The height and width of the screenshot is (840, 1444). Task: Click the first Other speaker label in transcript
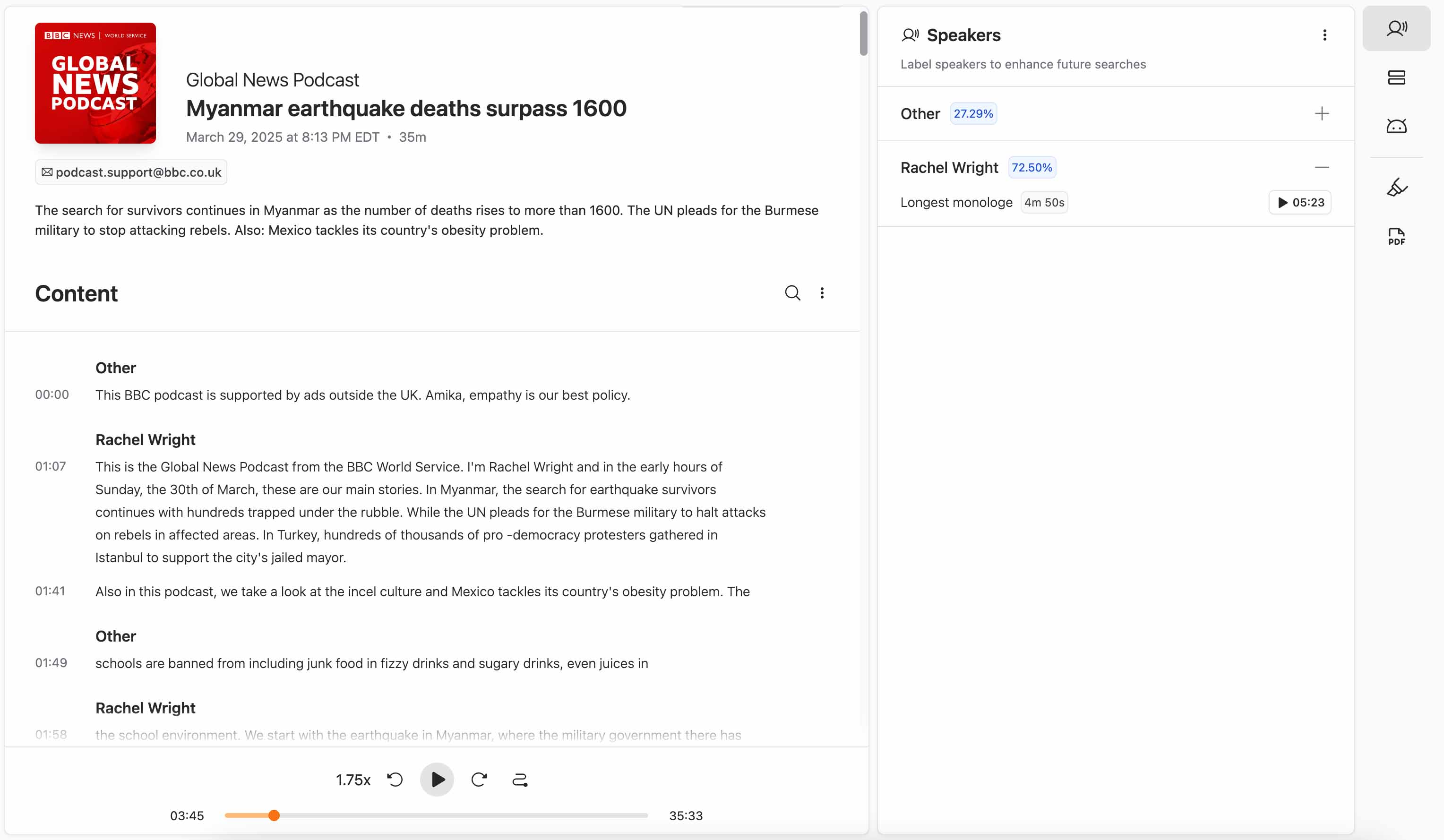point(116,368)
